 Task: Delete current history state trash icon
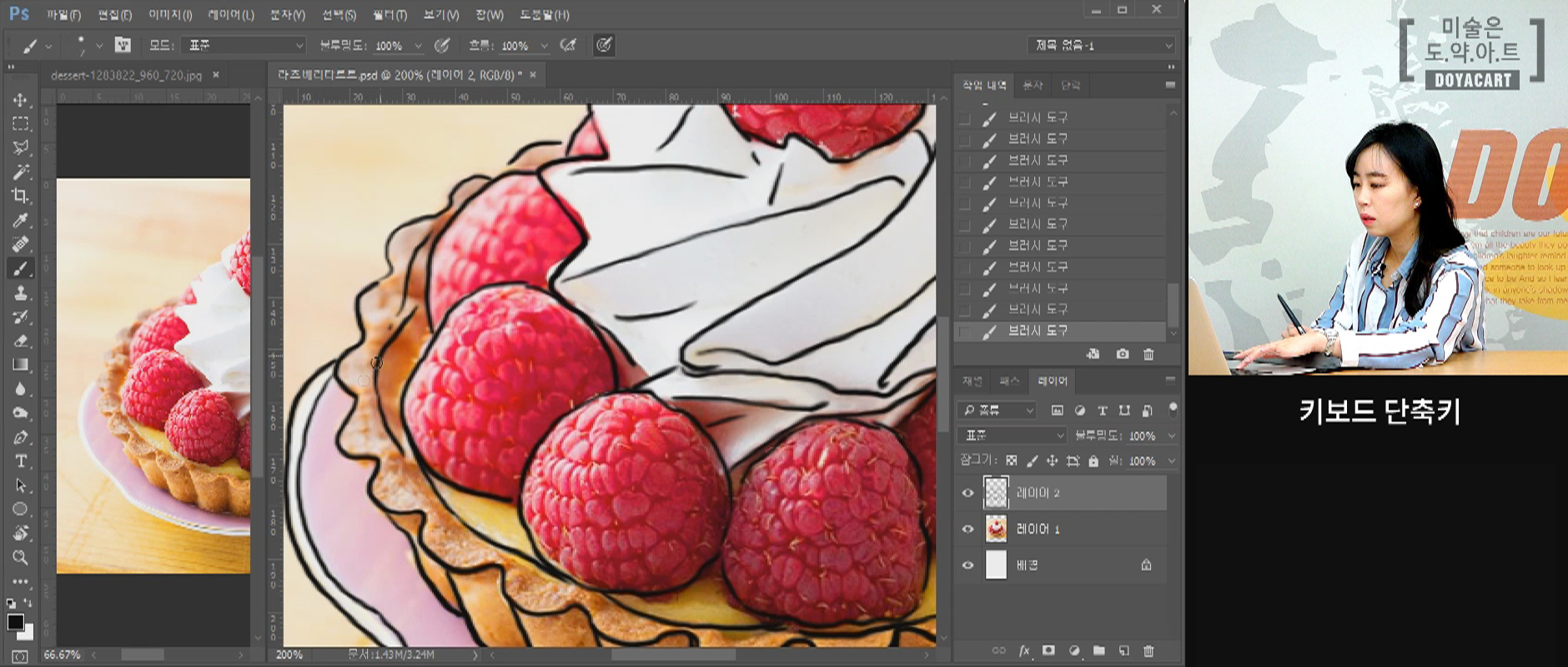[x=1148, y=354]
